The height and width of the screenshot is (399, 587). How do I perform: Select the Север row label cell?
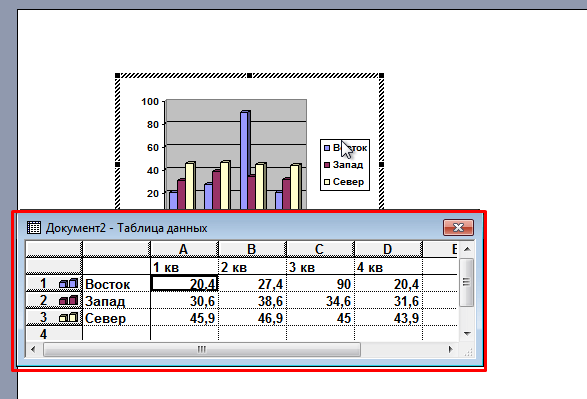click(x=116, y=318)
